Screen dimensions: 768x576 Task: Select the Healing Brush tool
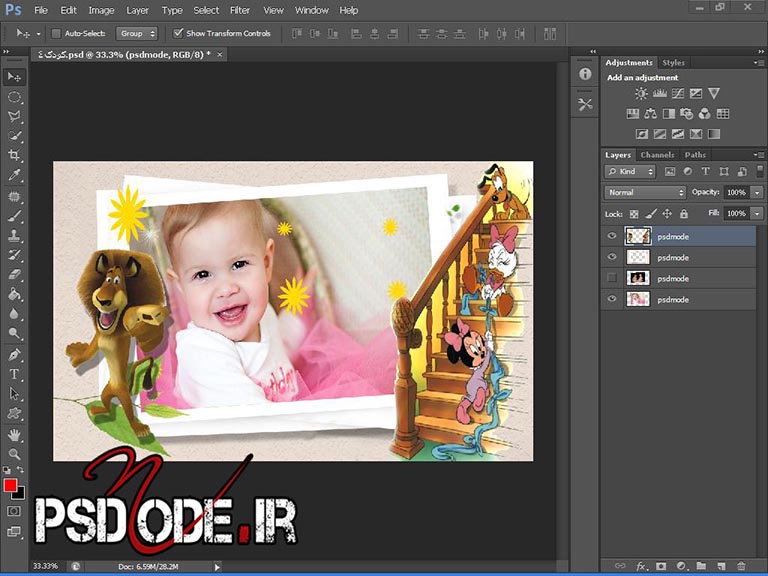pyautogui.click(x=14, y=197)
